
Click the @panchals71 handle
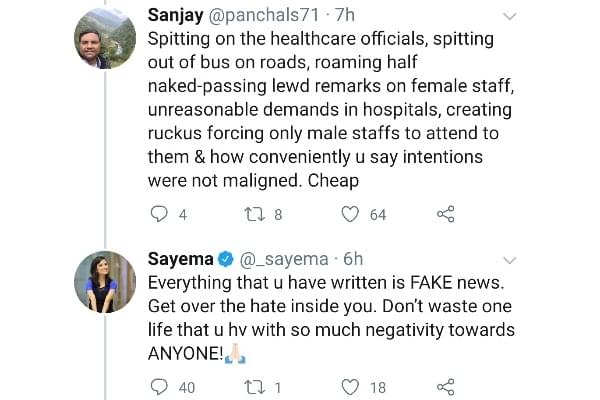263,16
